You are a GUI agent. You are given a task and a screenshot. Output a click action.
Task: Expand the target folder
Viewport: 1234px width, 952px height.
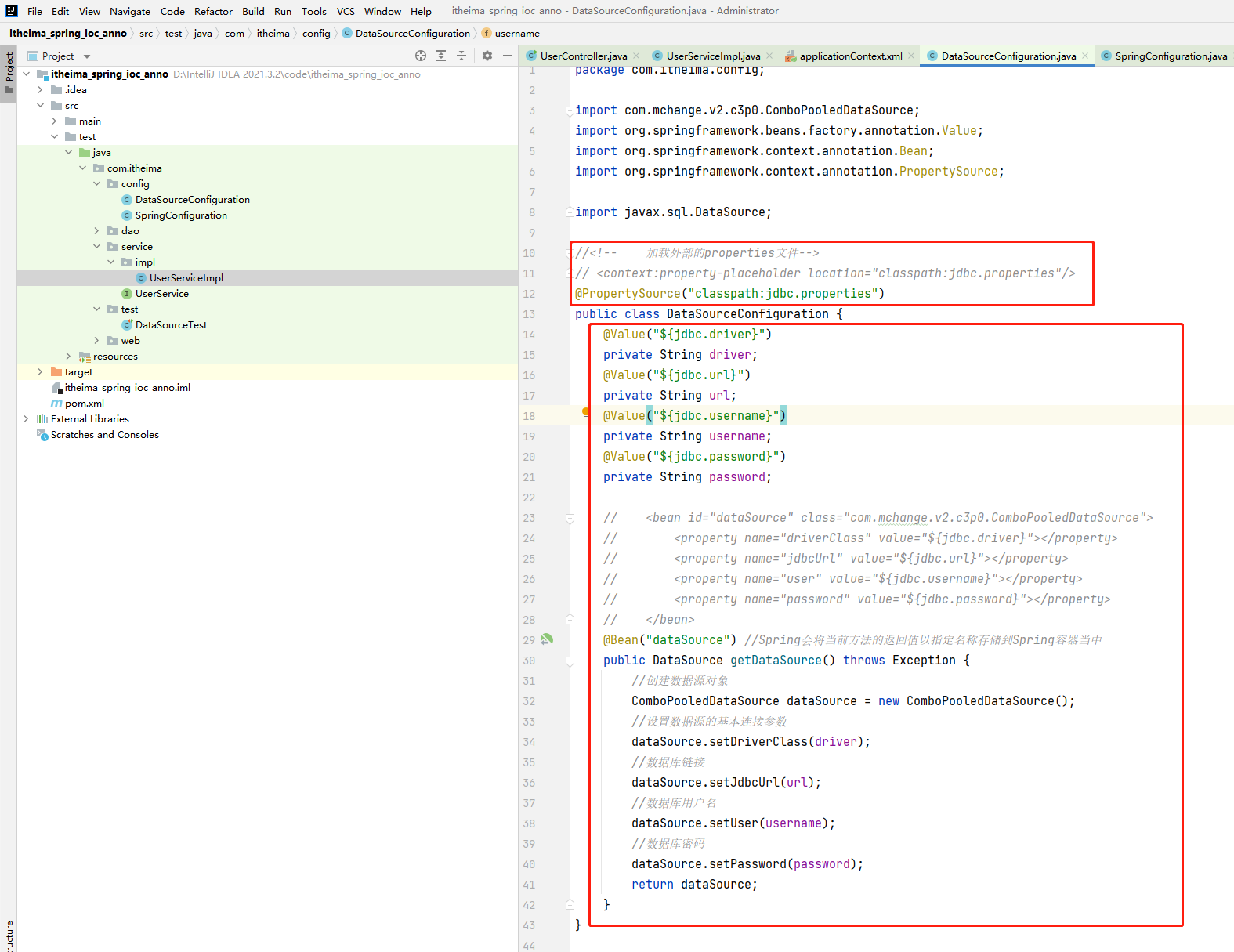click(x=40, y=372)
